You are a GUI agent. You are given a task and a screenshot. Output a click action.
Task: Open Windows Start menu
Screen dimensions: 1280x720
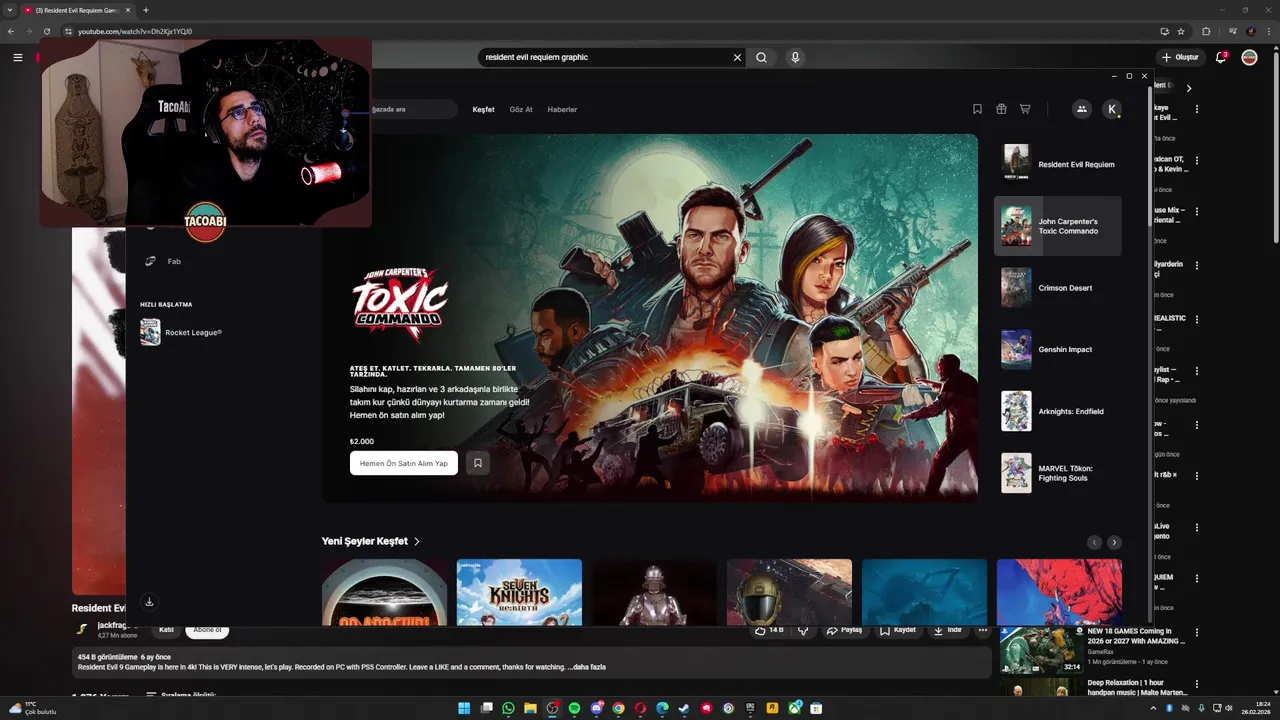point(464,708)
